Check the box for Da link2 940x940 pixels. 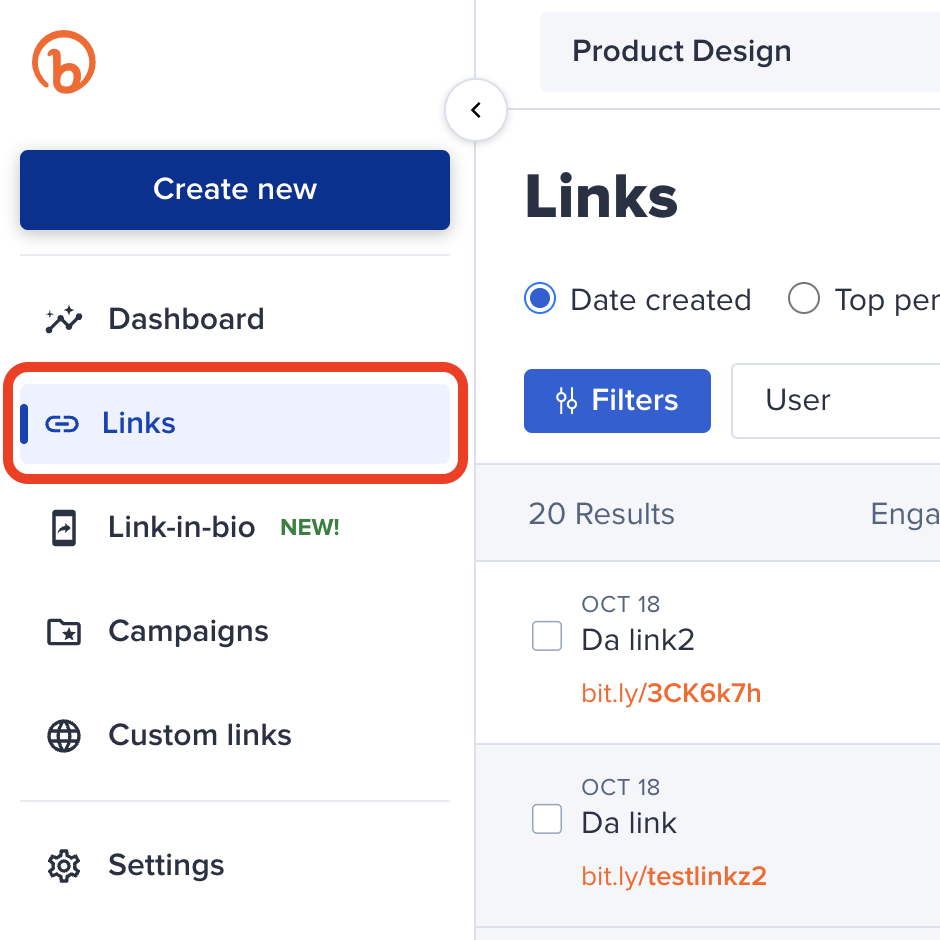coord(547,636)
